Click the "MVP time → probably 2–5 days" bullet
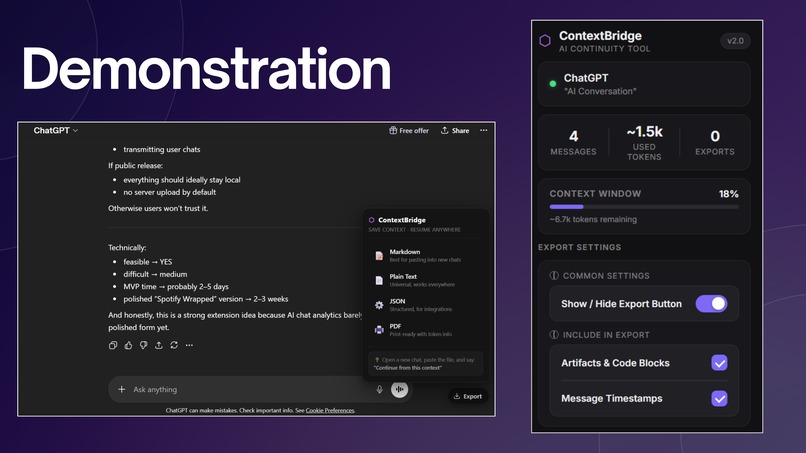This screenshot has height=453, width=806. click(x=176, y=286)
